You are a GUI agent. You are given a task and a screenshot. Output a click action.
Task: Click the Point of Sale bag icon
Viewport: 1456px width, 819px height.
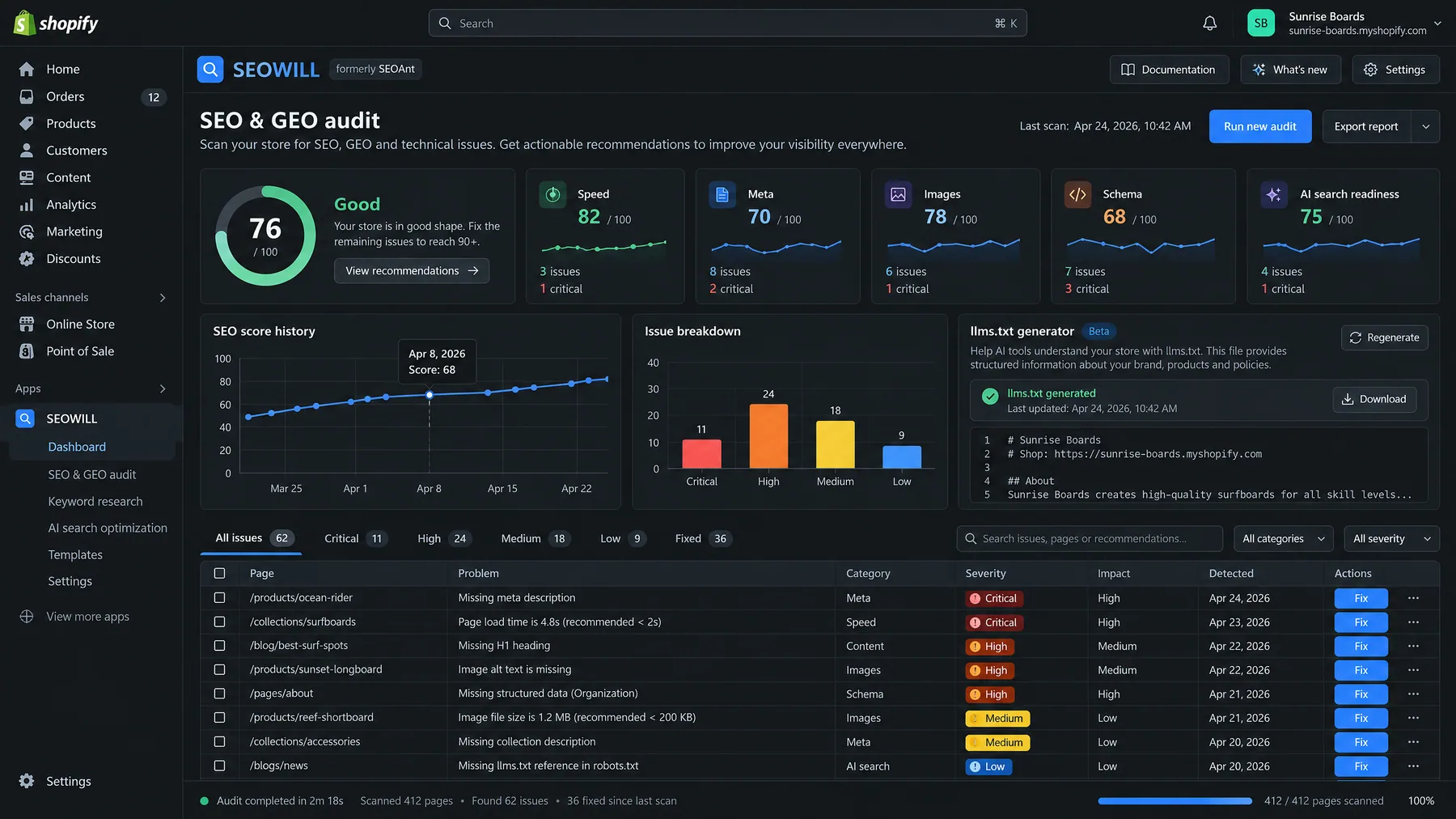pyautogui.click(x=27, y=351)
